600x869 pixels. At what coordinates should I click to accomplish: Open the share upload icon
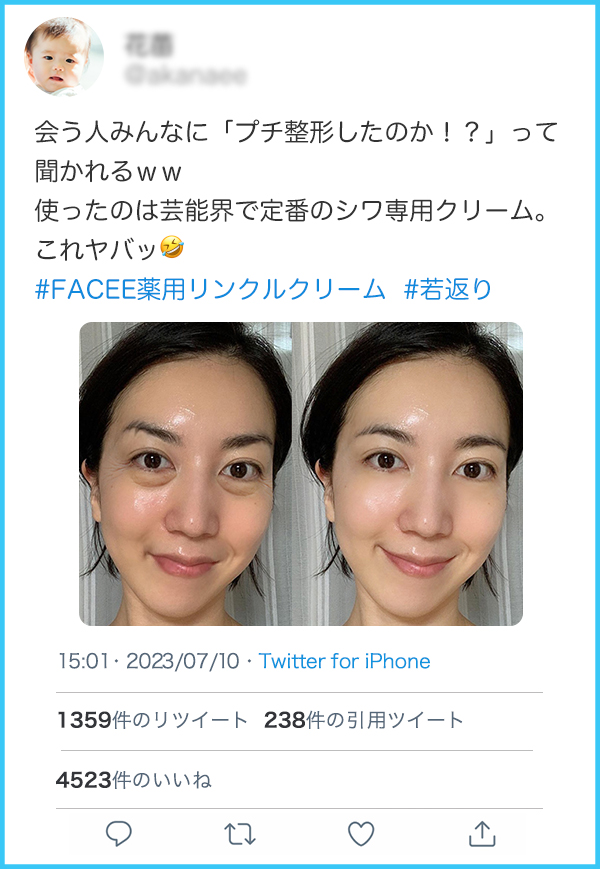(x=482, y=833)
